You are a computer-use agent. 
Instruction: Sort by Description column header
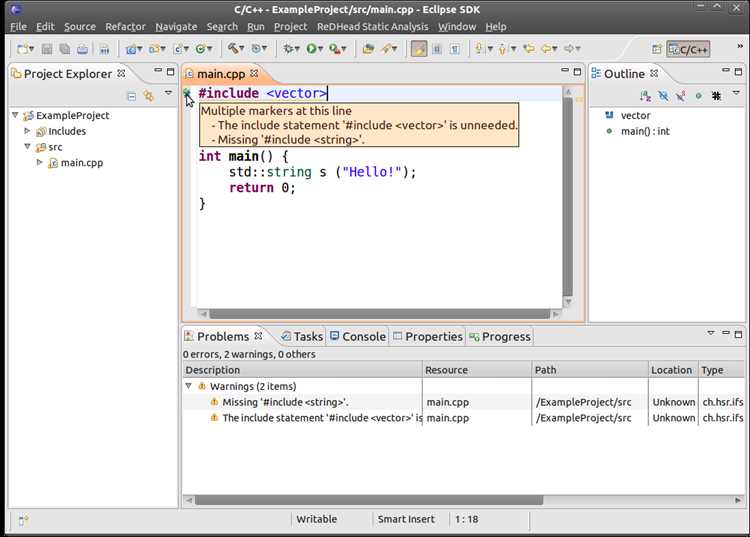coord(302,370)
